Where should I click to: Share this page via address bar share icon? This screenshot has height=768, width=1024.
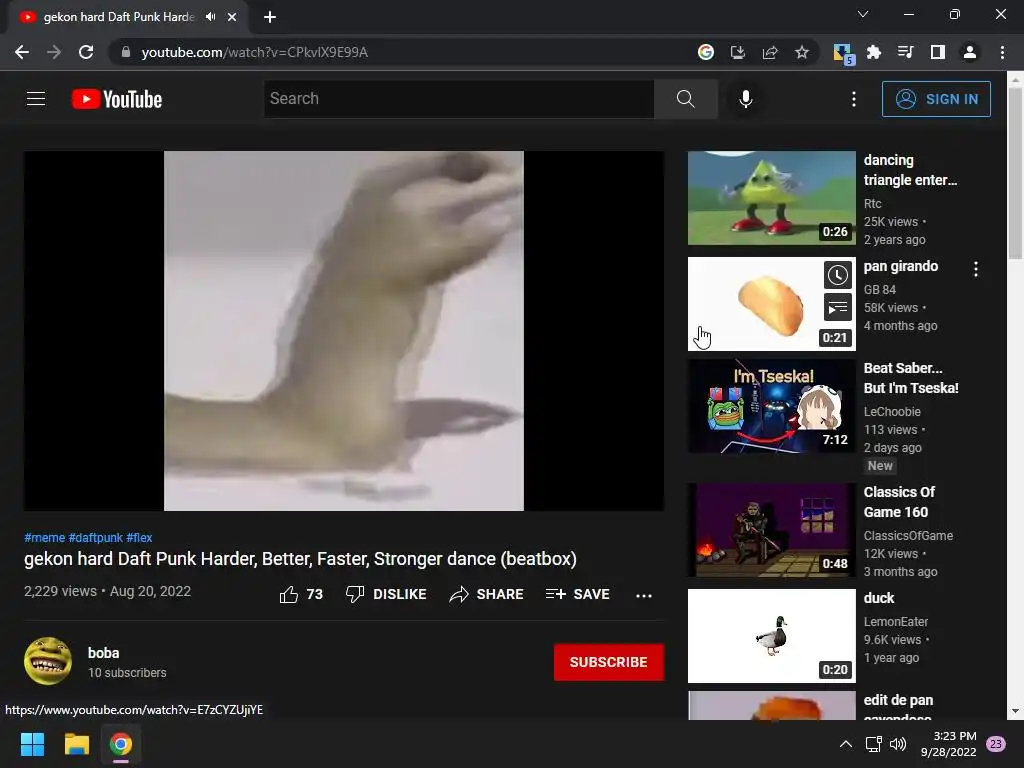pyautogui.click(x=770, y=52)
